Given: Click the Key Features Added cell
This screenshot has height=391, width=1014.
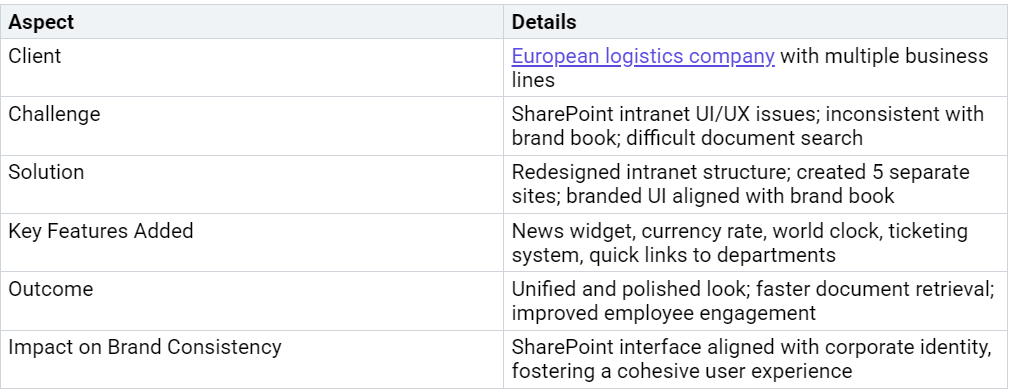Looking at the screenshot, I should [x=252, y=242].
